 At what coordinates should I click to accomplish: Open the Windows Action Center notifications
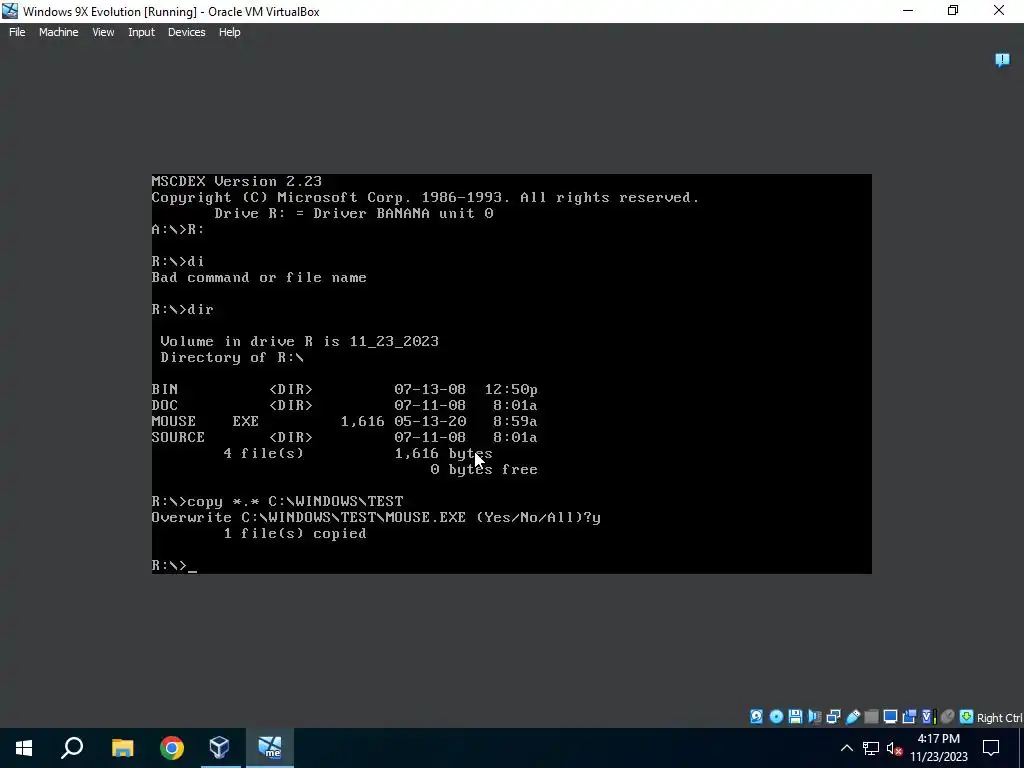(x=991, y=748)
